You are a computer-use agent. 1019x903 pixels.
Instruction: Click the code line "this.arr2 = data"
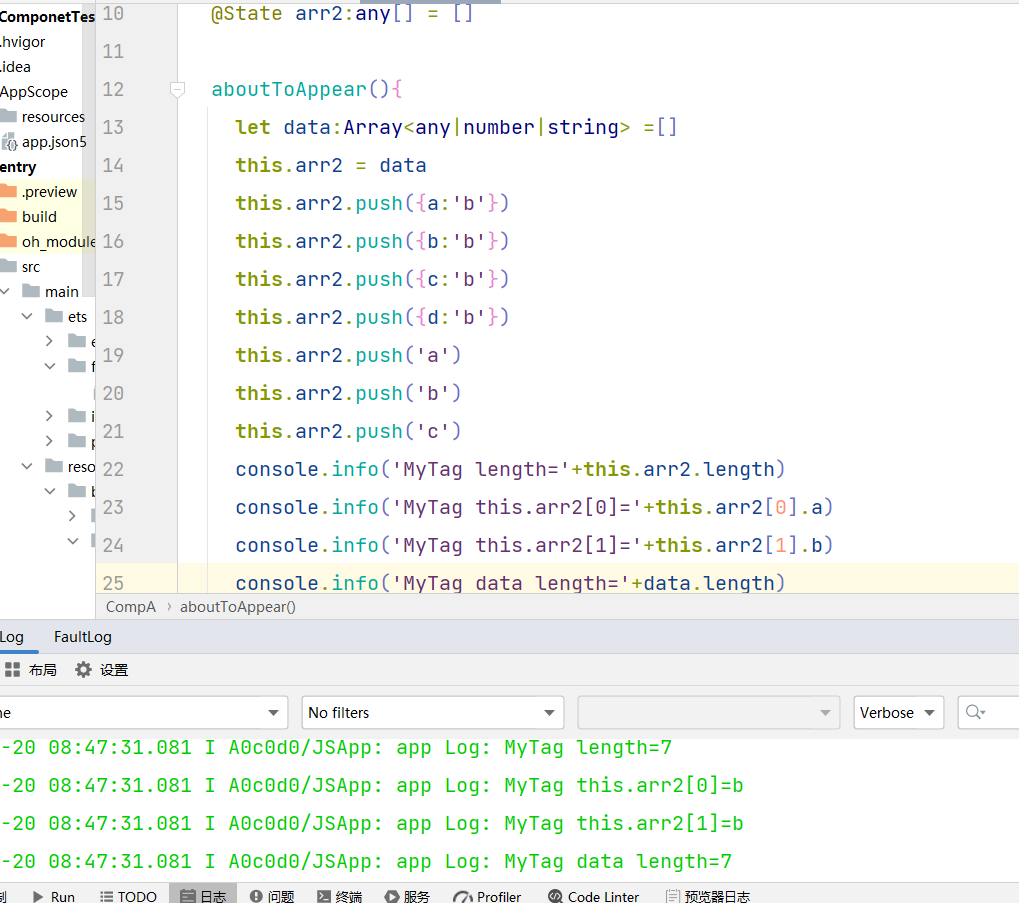click(331, 165)
